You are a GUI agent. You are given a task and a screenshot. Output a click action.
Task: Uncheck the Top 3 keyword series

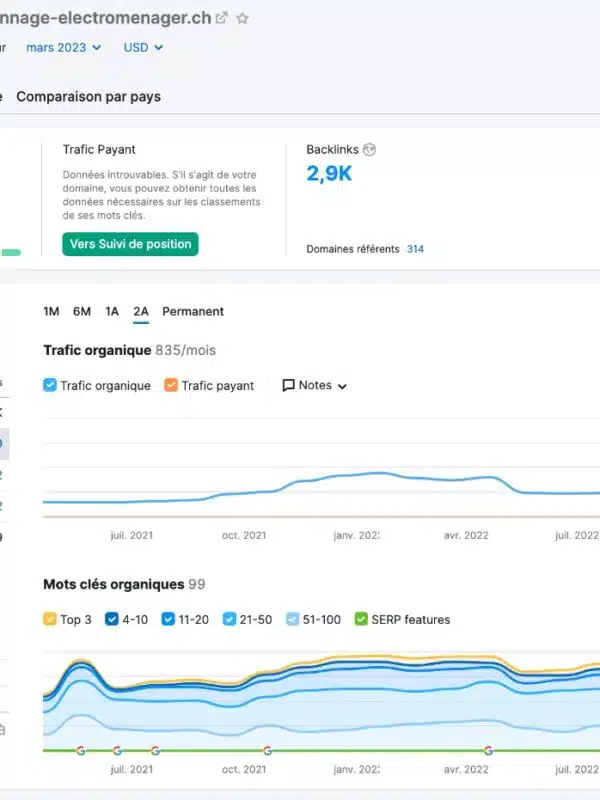tap(51, 619)
